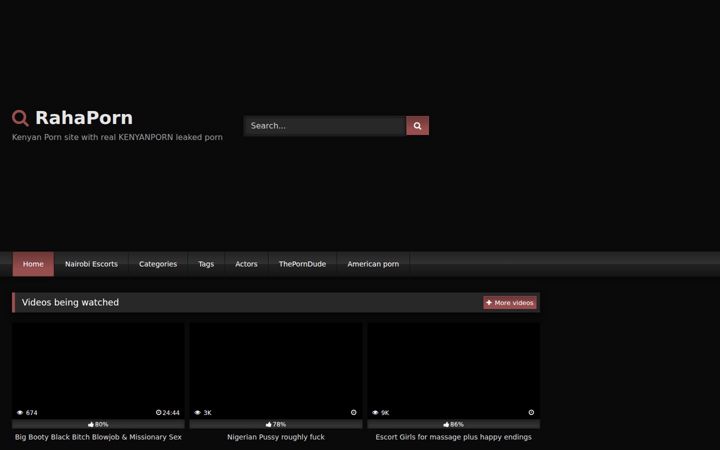Click the eye icon showing 674 views
Viewport: 720px width, 450px height.
click(x=20, y=413)
